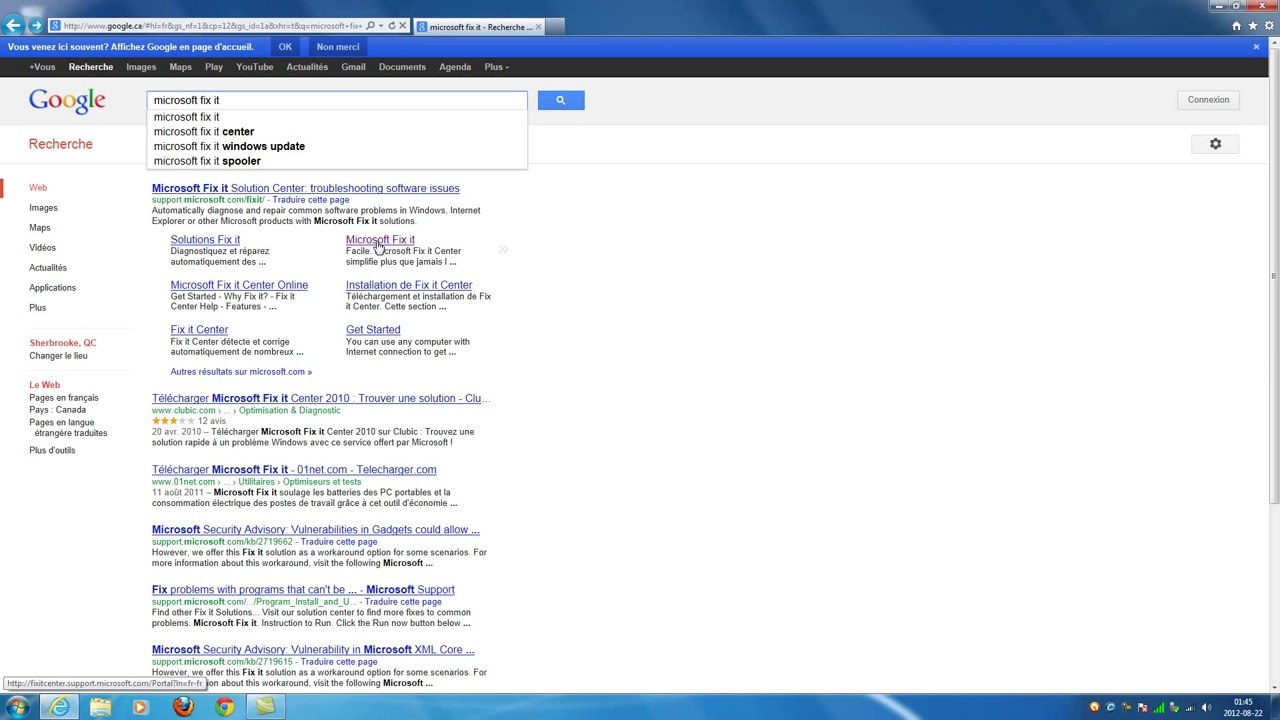Open 'Autres résultats sur microsoft.com' link

tap(241, 372)
